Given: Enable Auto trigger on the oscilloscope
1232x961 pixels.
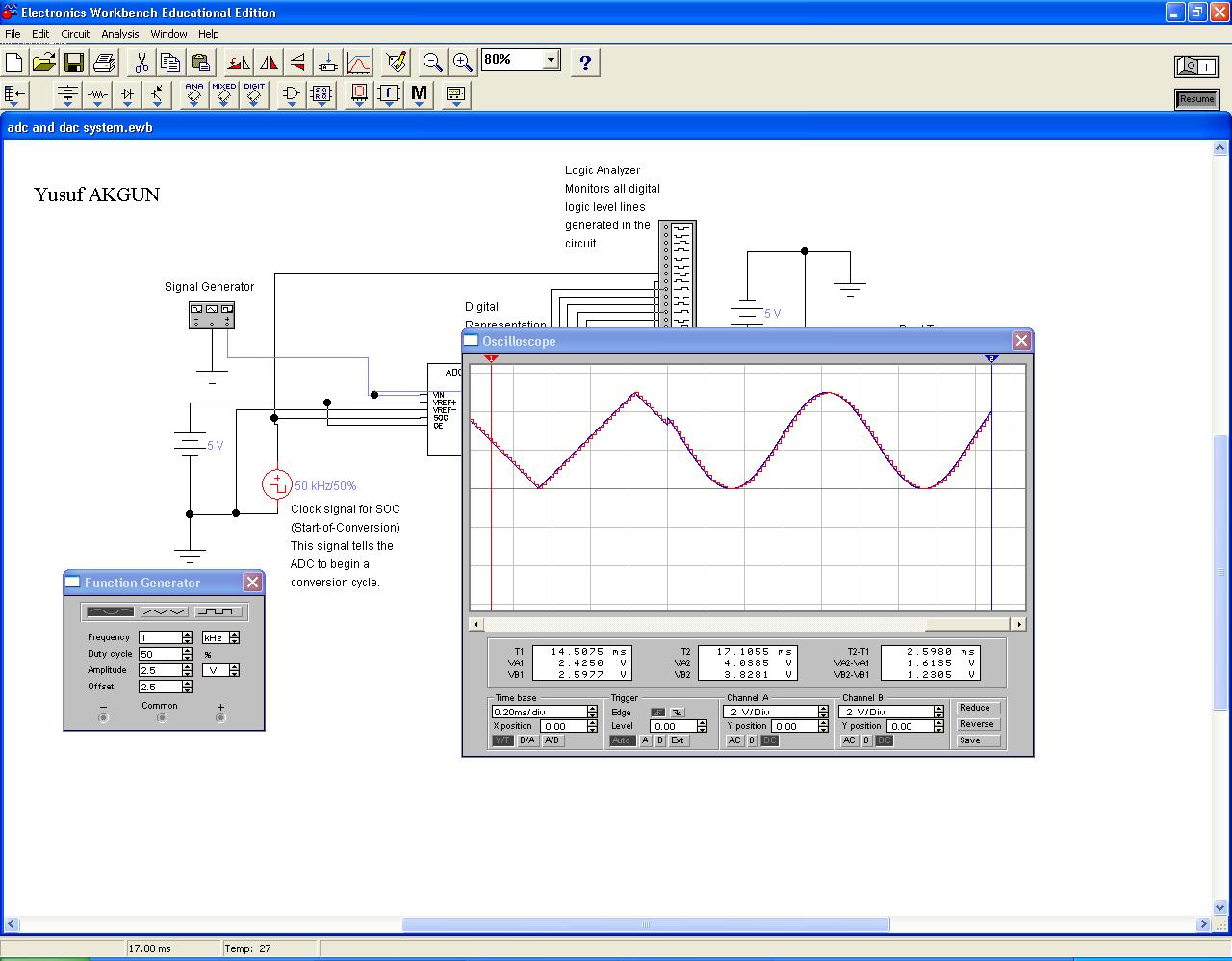Looking at the screenshot, I should pos(622,740).
